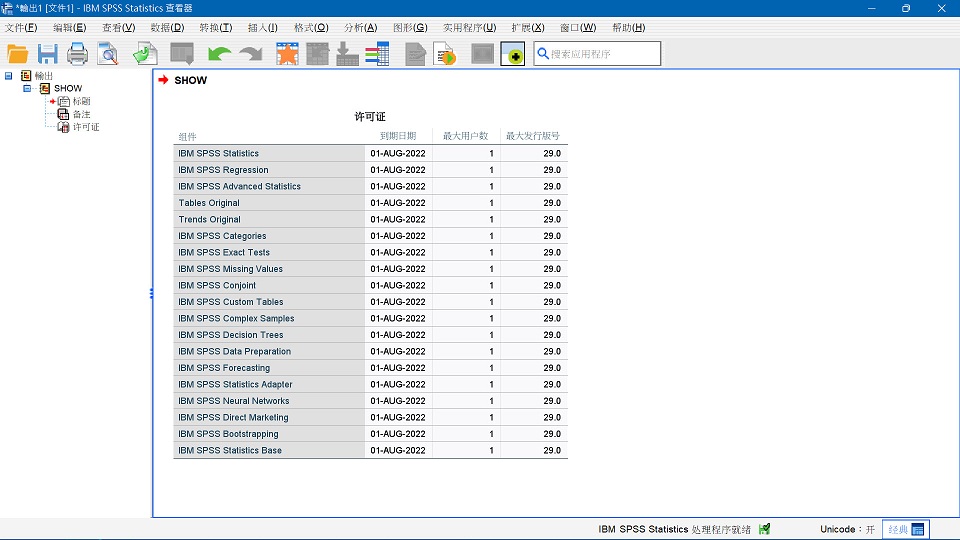Open Print Preview with magnifier icon
960x540 pixels.
point(107,54)
